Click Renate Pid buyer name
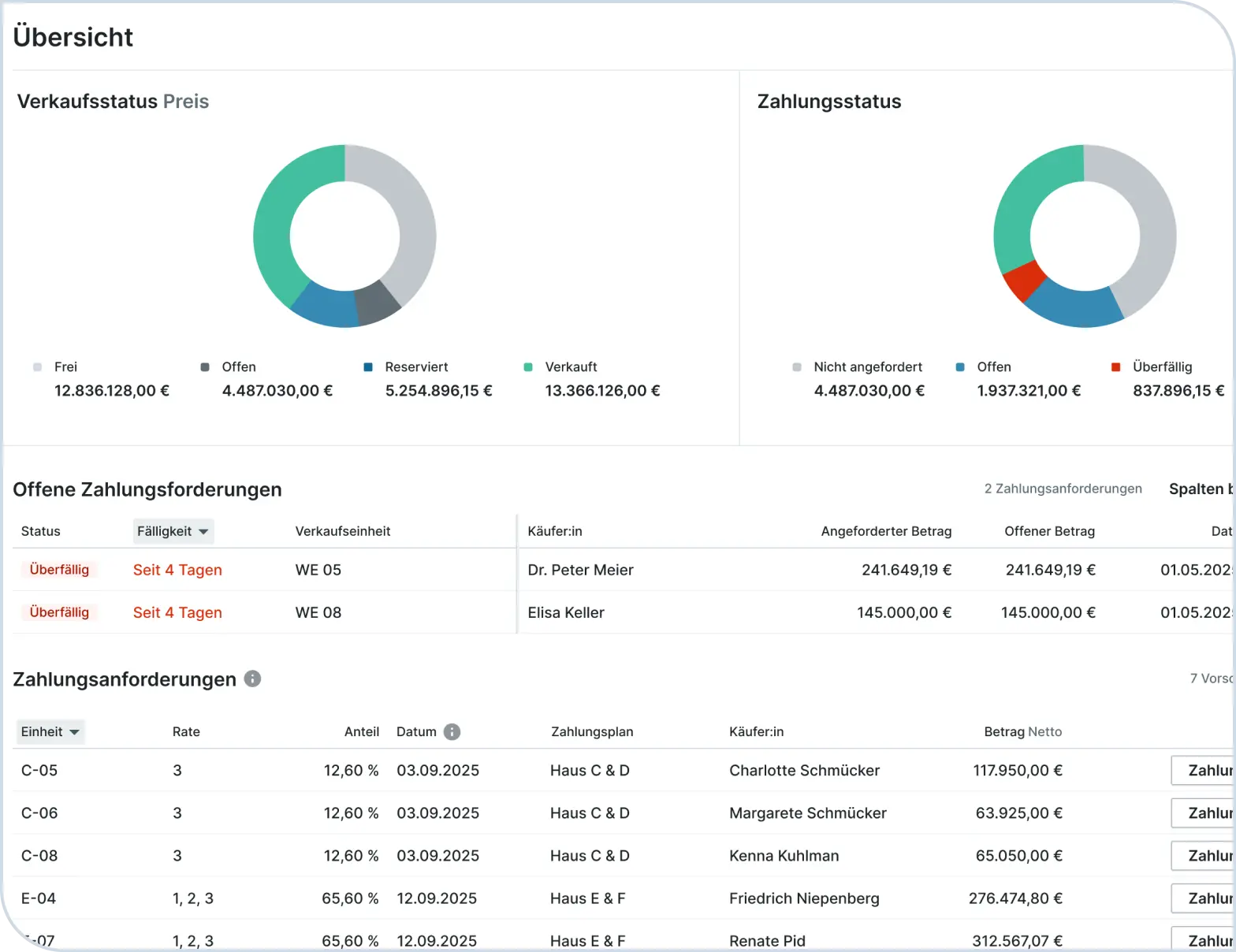 [767, 941]
